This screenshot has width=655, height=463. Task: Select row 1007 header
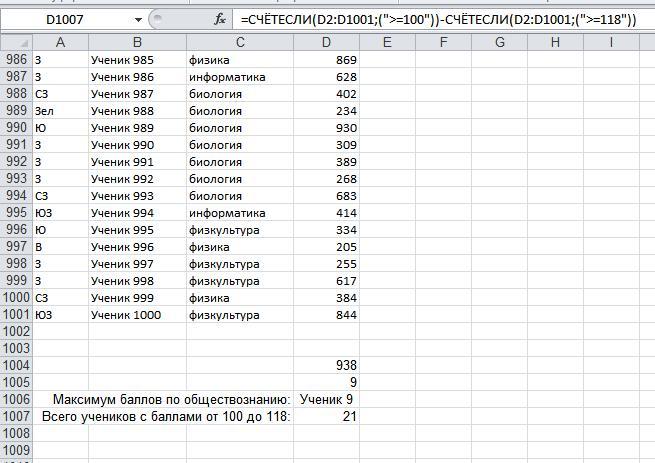(x=17, y=417)
